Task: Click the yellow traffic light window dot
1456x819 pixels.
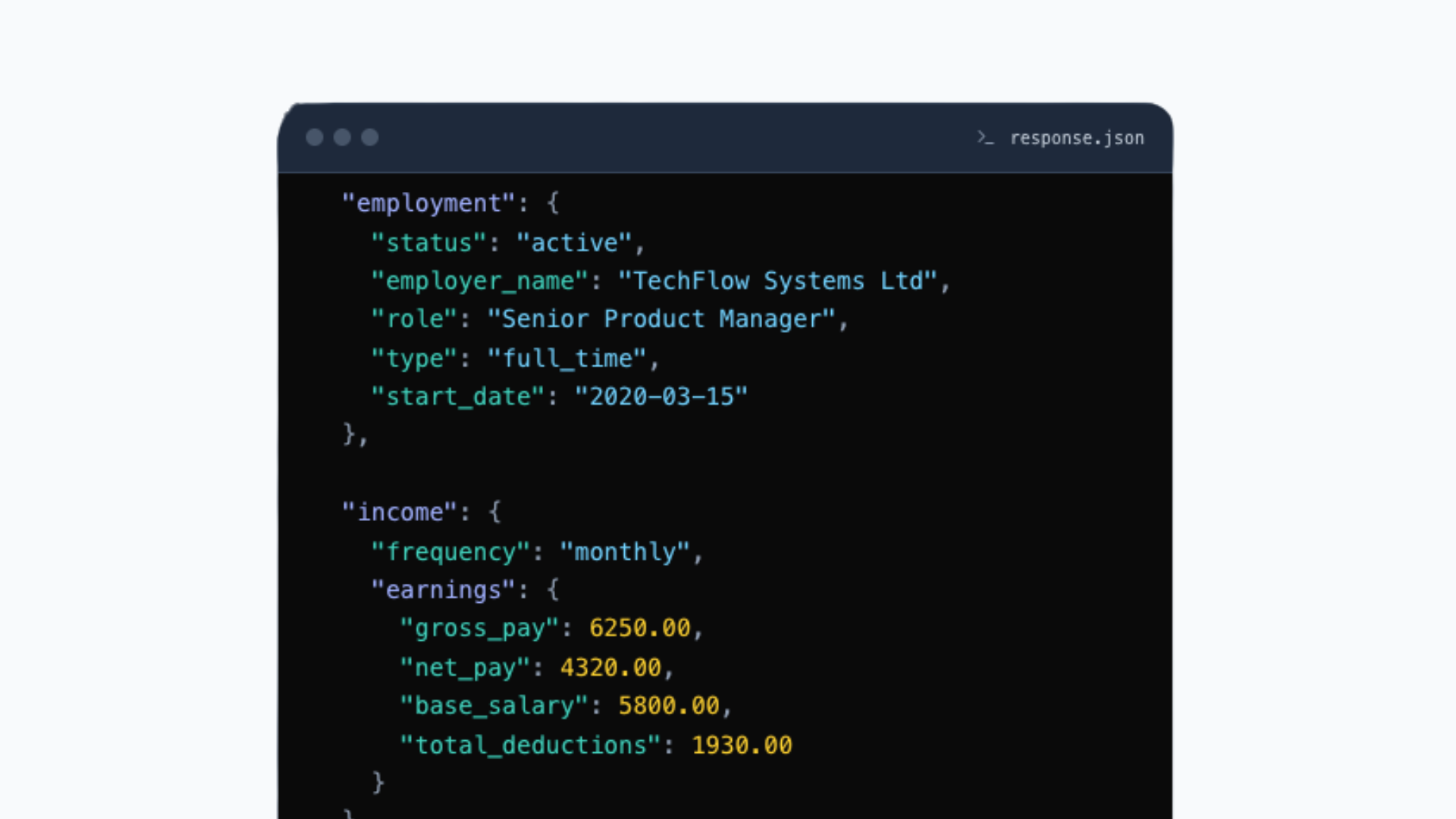Action: [343, 137]
